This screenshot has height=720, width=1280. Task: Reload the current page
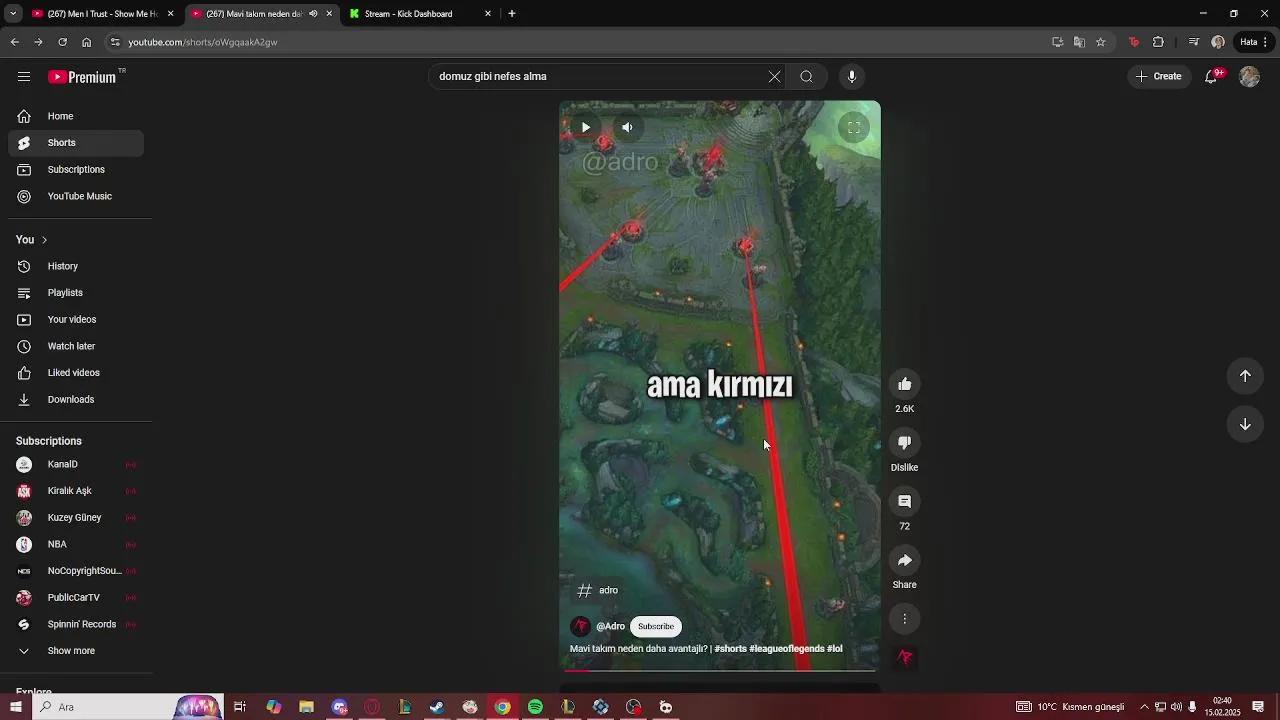(62, 42)
